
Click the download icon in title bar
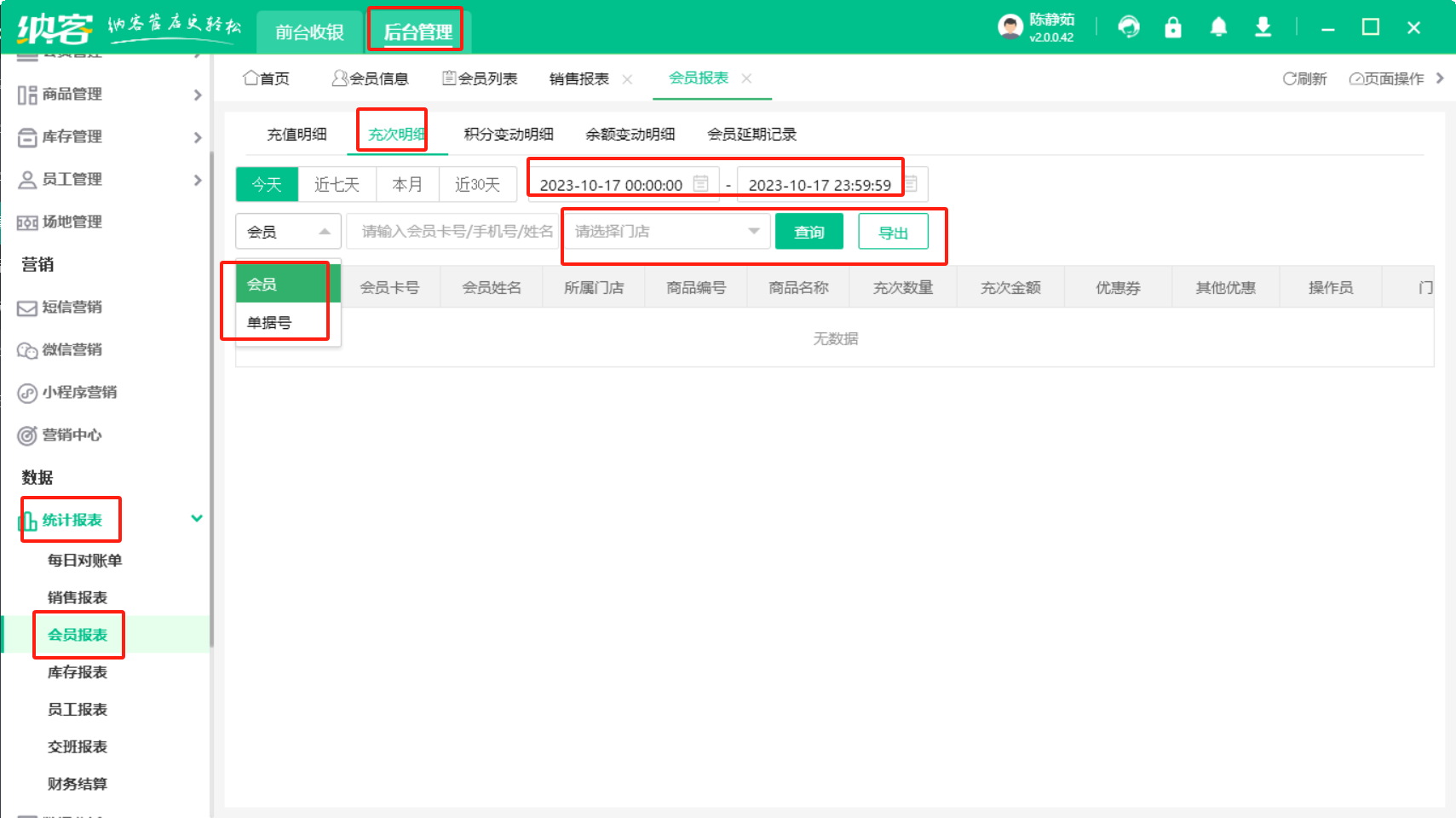point(1263,27)
